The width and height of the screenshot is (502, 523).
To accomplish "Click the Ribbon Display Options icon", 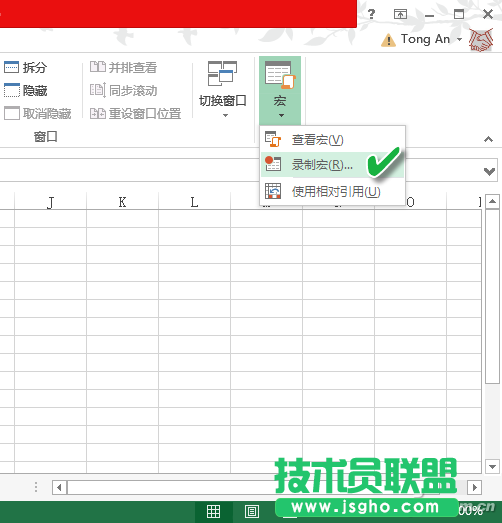I will tap(400, 14).
